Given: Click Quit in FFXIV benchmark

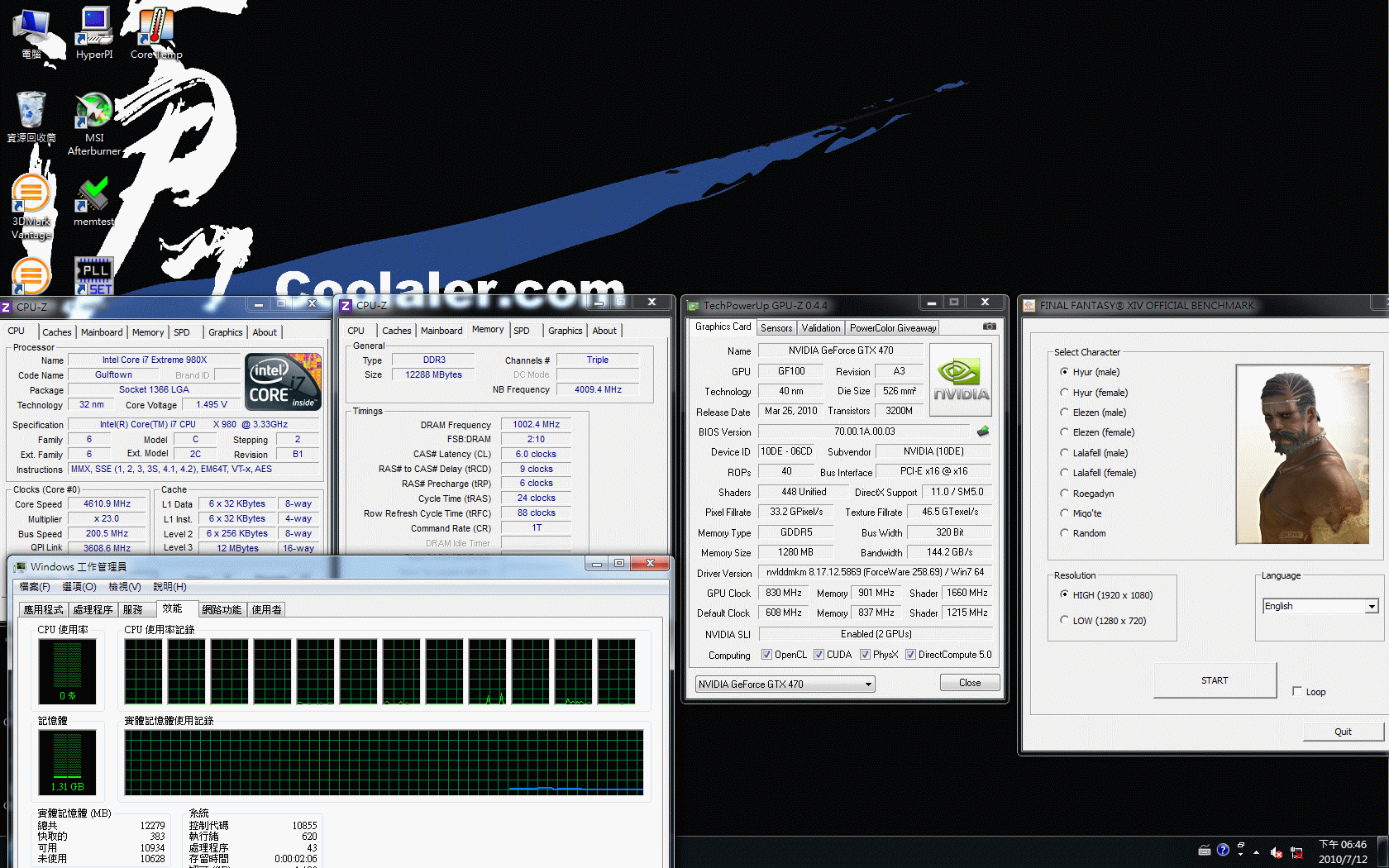Looking at the screenshot, I should [x=1343, y=732].
